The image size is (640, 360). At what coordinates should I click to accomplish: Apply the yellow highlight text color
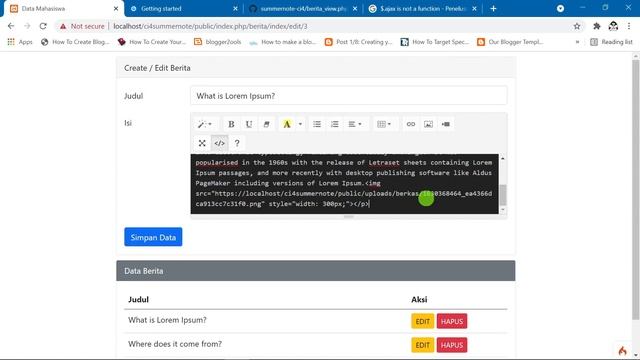point(287,124)
